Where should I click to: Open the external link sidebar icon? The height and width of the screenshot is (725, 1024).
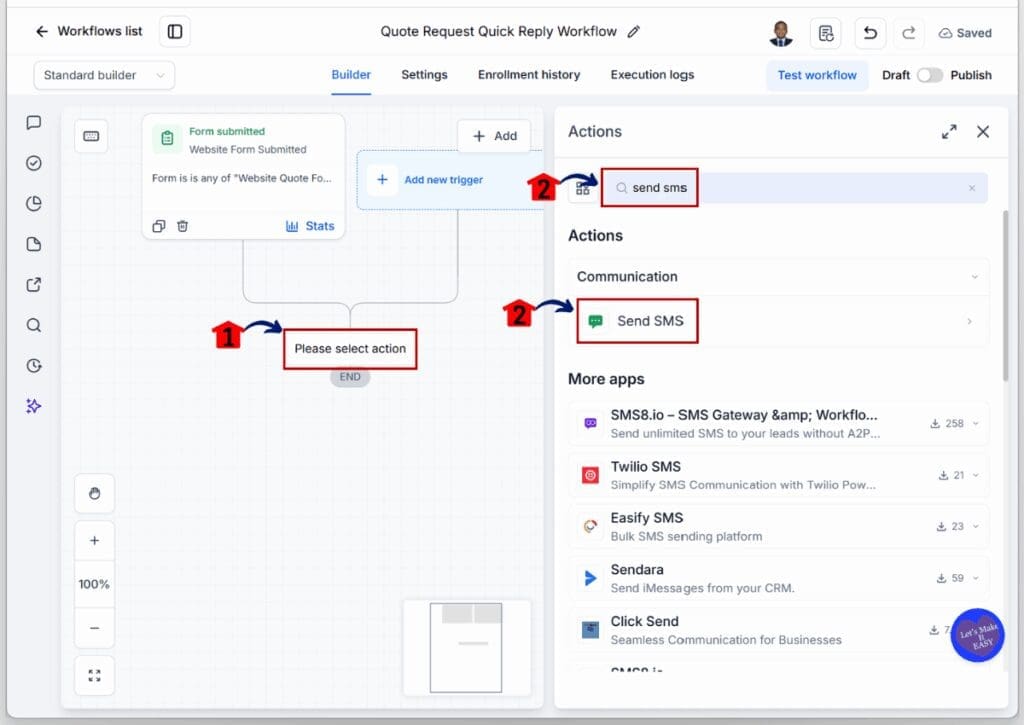click(x=34, y=285)
